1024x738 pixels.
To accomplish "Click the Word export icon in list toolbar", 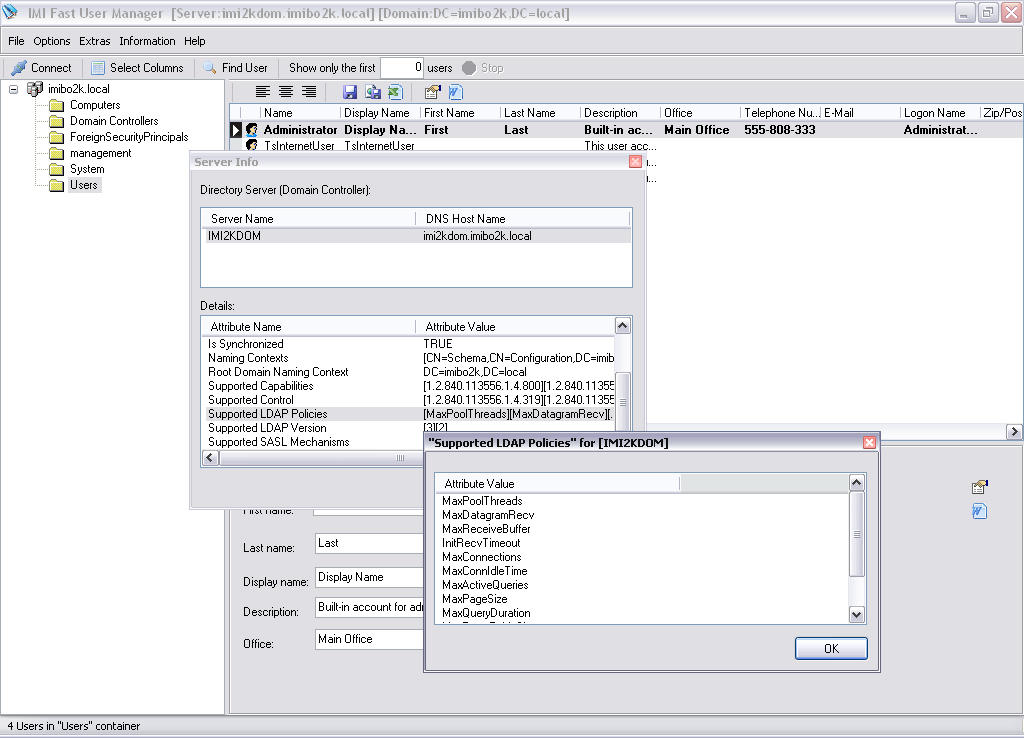I will point(456,92).
